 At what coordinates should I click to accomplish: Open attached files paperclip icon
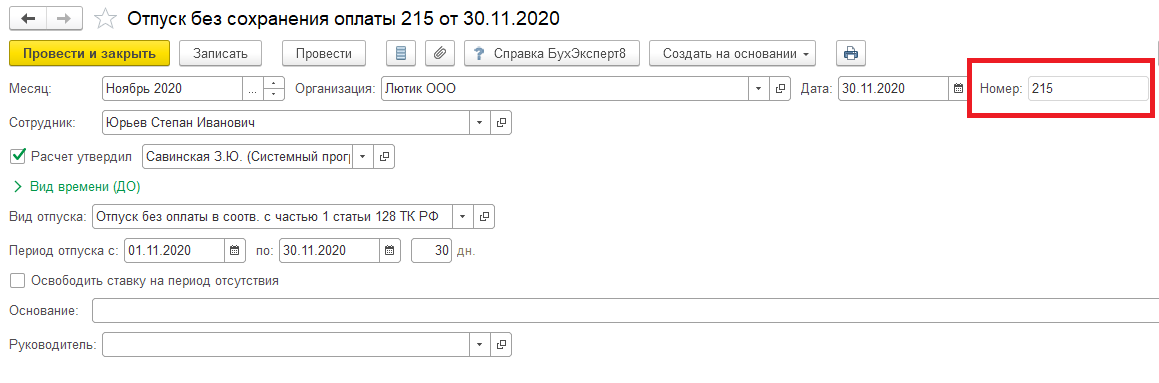440,53
